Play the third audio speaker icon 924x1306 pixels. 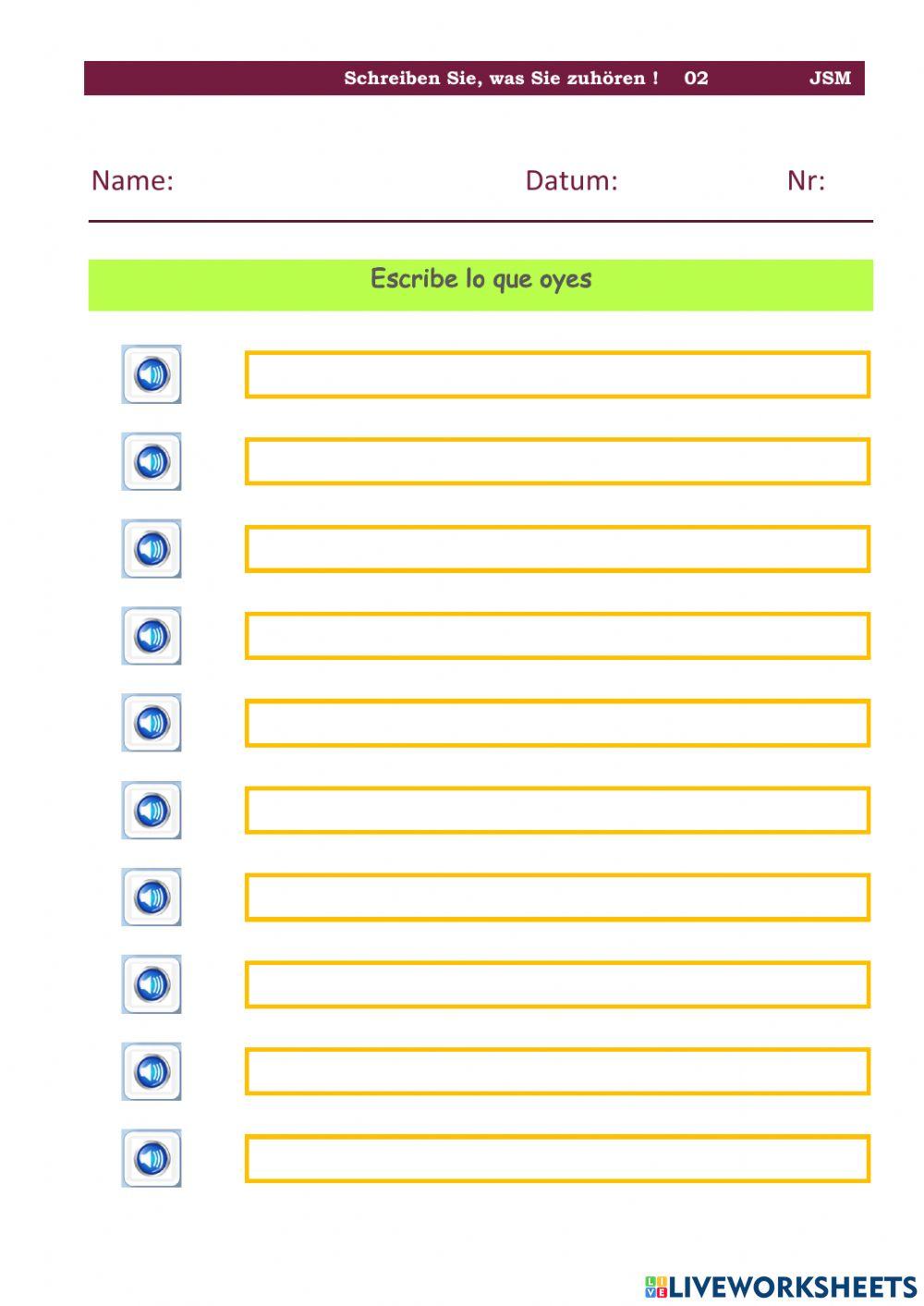click(152, 549)
